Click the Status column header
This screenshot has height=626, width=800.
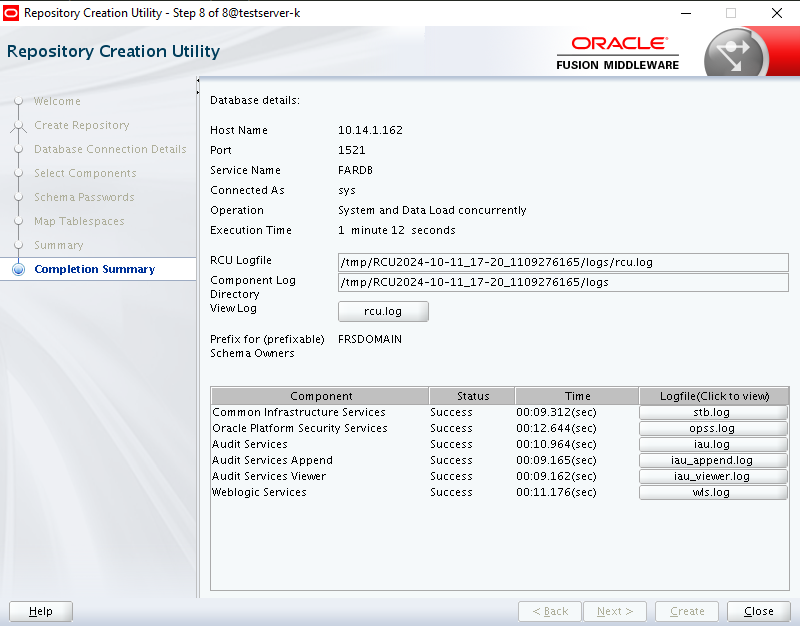tap(472, 396)
